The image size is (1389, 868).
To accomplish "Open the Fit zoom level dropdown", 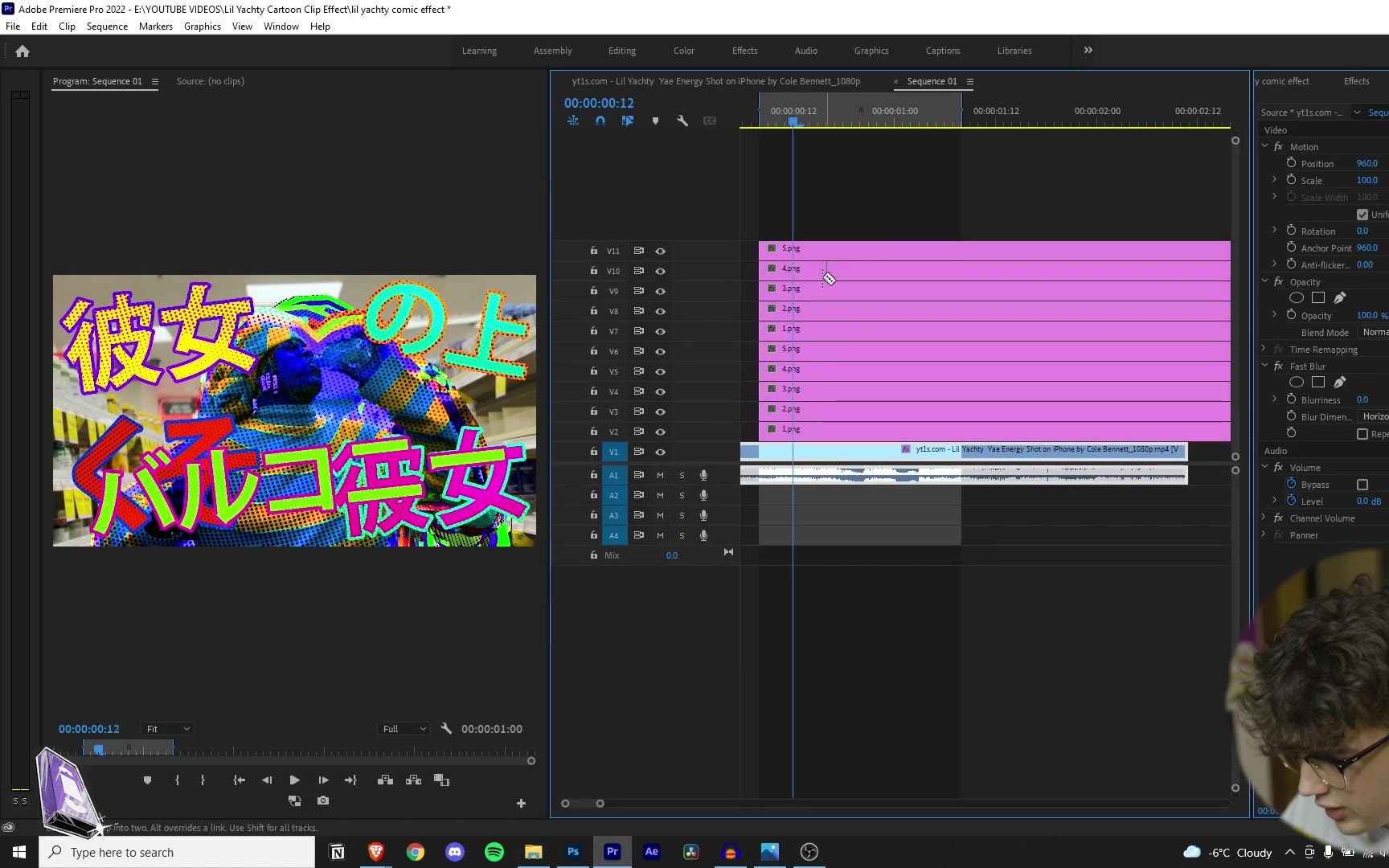I will click(x=167, y=729).
